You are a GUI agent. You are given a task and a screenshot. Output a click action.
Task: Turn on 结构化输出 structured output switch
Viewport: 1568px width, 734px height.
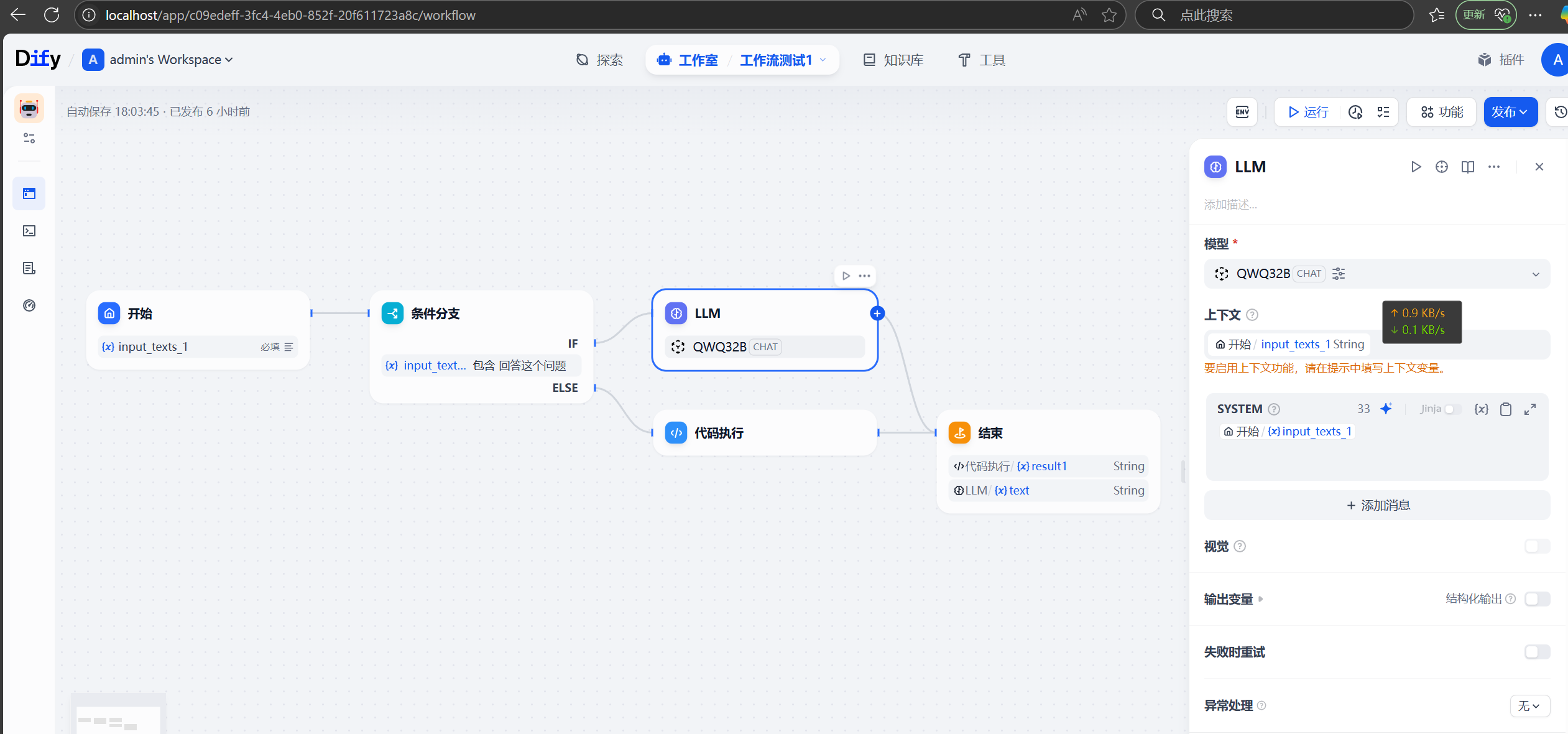point(1537,599)
